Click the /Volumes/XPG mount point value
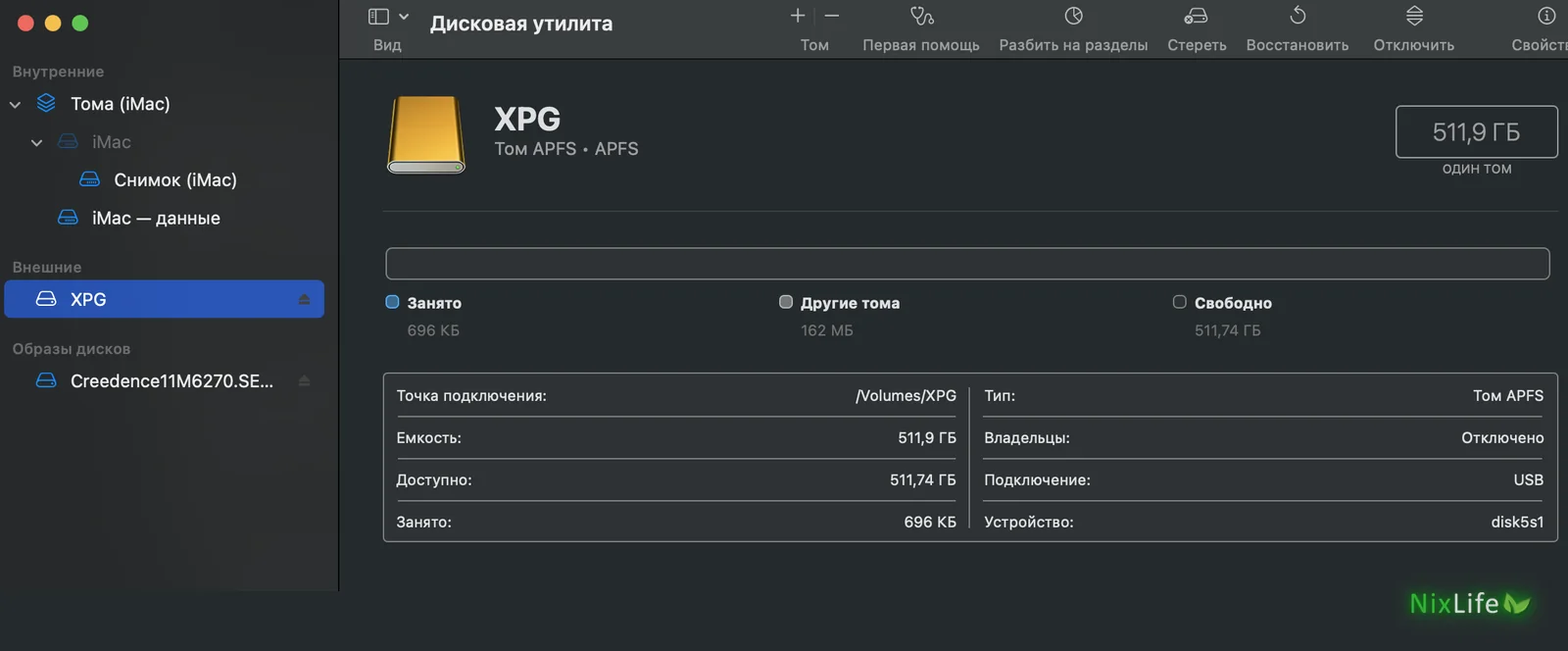The image size is (1568, 651). [906, 396]
